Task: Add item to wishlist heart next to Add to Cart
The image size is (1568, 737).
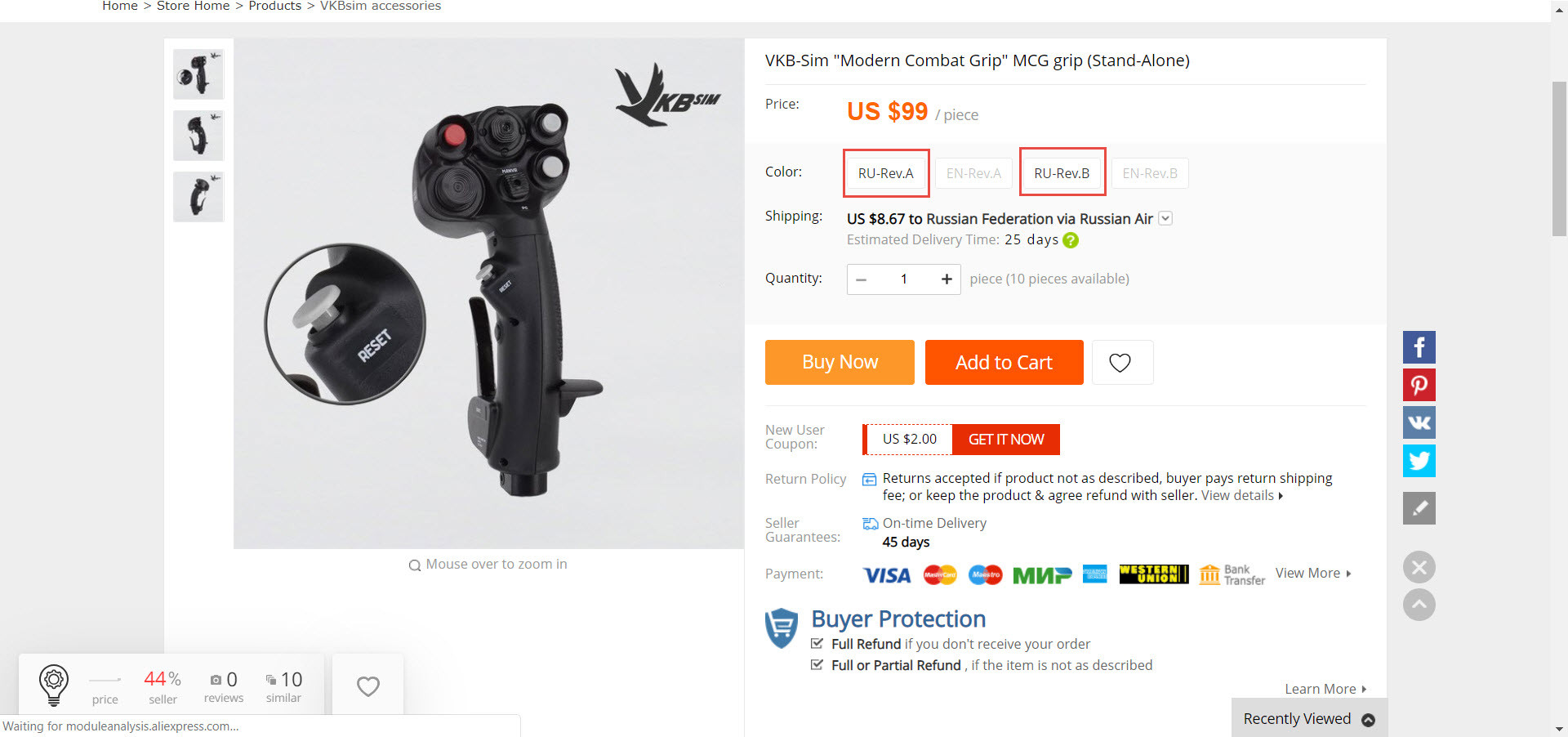Action: 1122,362
